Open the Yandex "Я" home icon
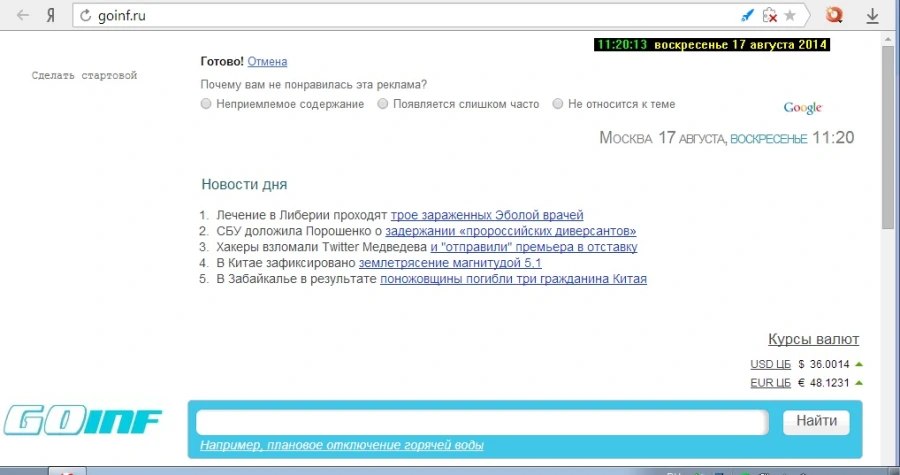This screenshot has height=475, width=900. [x=51, y=15]
